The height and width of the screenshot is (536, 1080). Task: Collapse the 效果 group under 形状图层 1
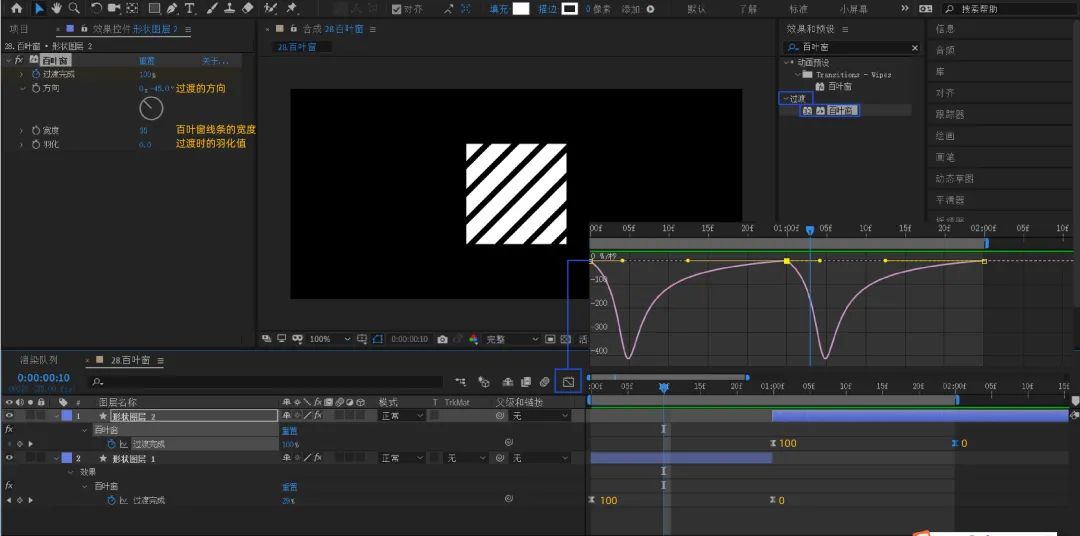pos(70,472)
